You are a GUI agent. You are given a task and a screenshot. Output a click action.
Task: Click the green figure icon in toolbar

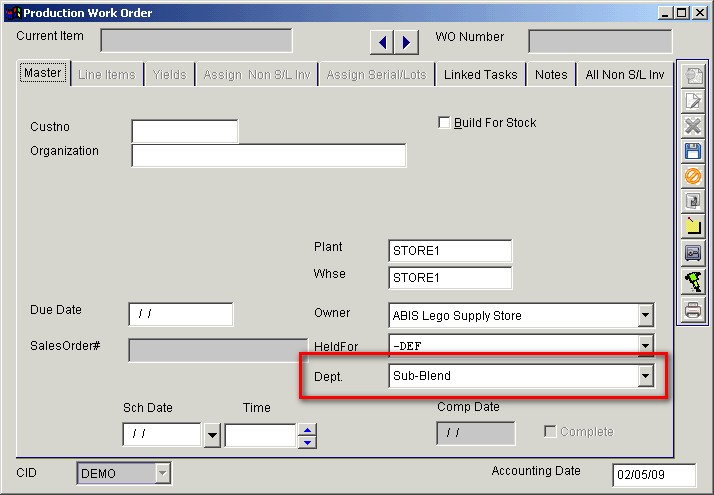[x=692, y=282]
